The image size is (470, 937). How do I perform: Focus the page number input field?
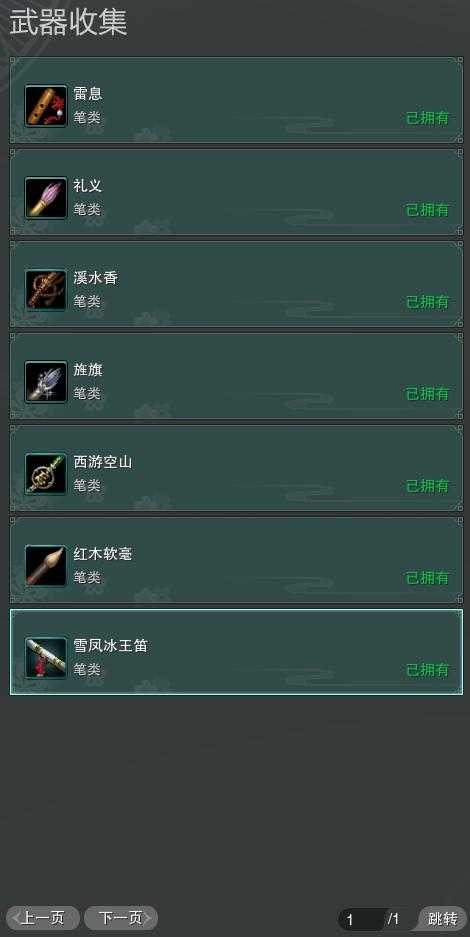pos(362,919)
